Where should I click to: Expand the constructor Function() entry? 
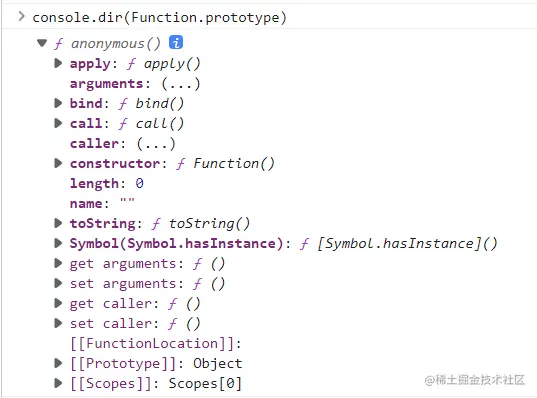58,163
